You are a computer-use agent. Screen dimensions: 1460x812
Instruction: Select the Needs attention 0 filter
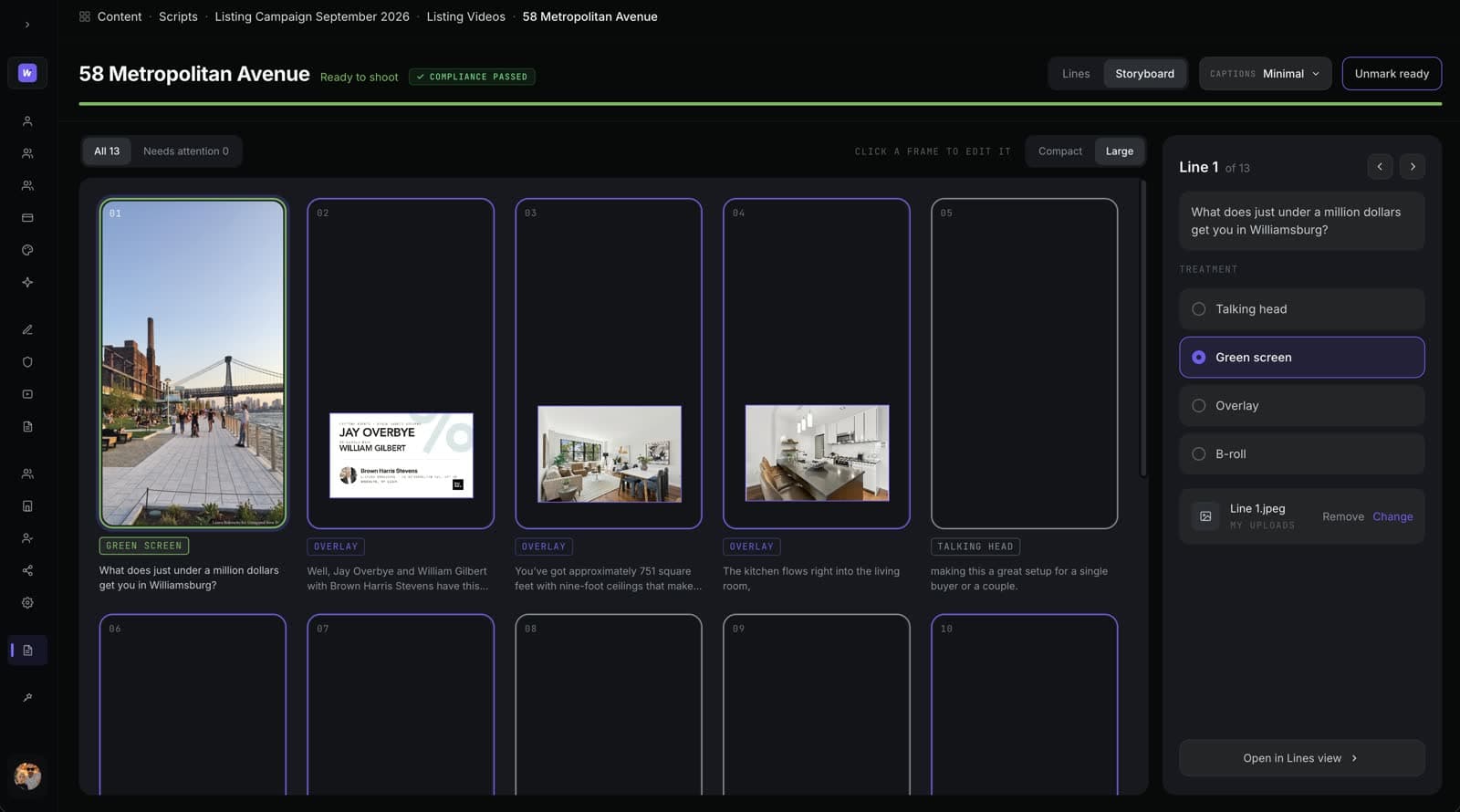(186, 151)
